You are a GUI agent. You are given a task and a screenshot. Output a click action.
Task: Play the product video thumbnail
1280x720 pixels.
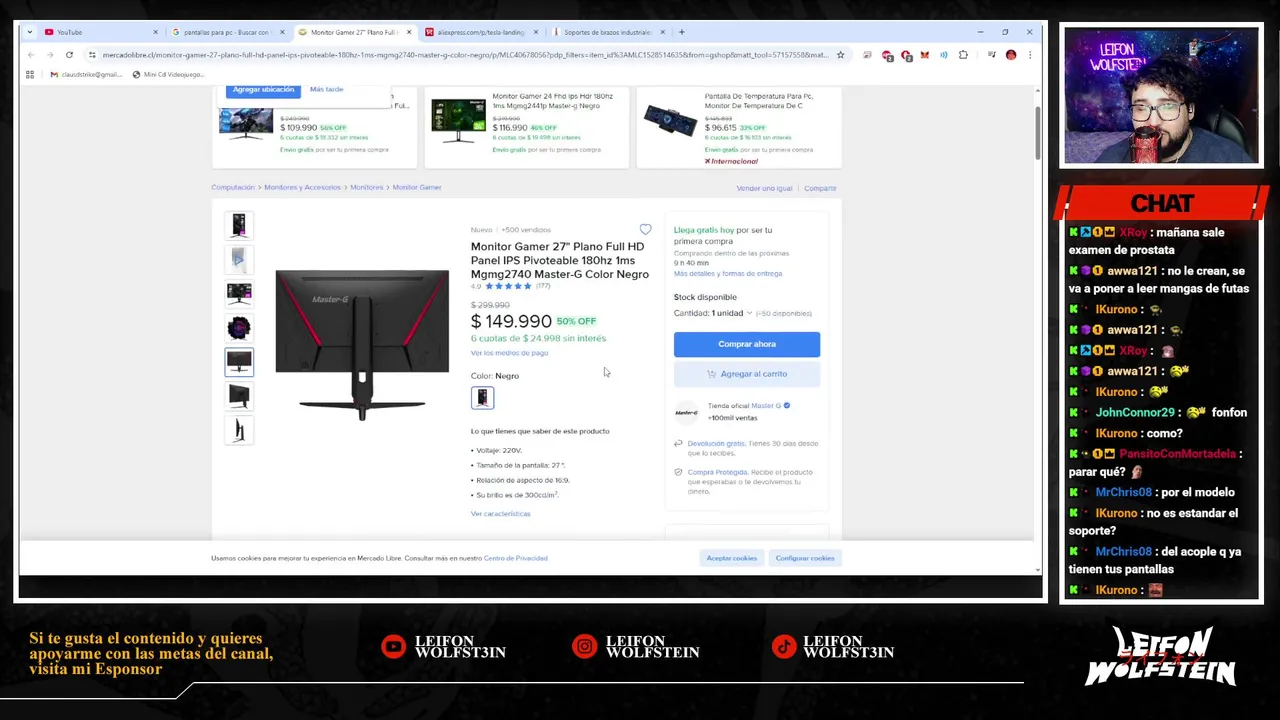point(239,259)
